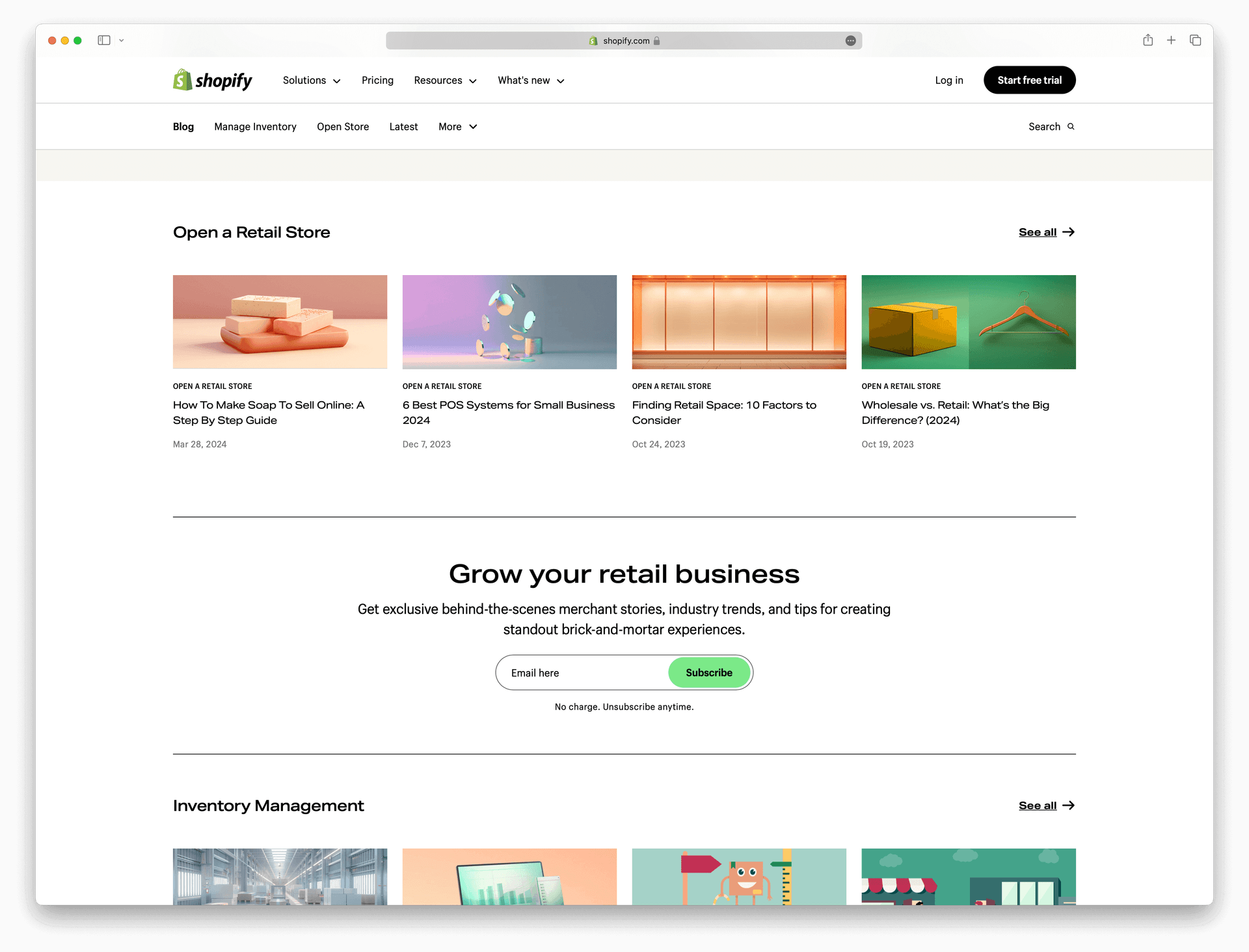This screenshot has height=952, width=1249.
Task: Open the Resources dropdown menu
Action: tap(445, 80)
